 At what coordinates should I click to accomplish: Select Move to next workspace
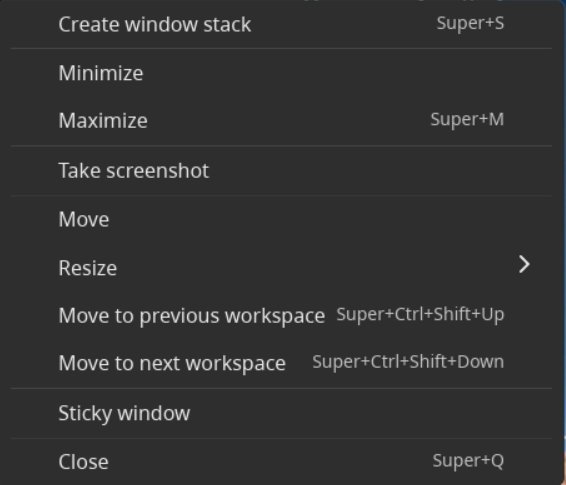[282, 363]
